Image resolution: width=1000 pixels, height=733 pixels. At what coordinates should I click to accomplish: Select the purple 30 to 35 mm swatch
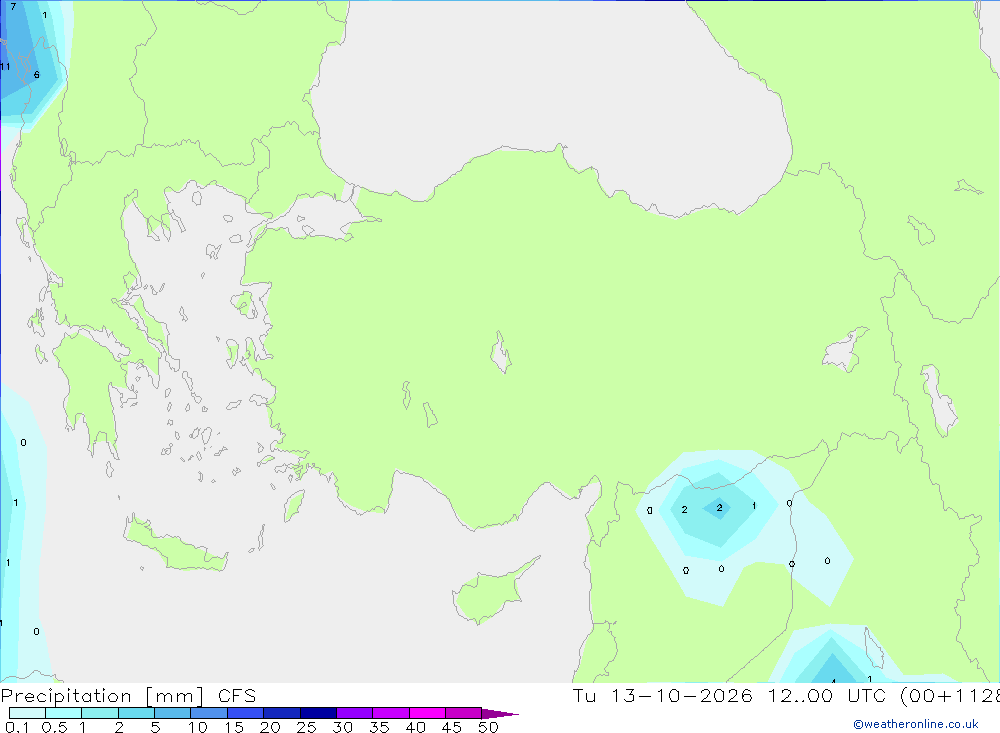(354, 713)
